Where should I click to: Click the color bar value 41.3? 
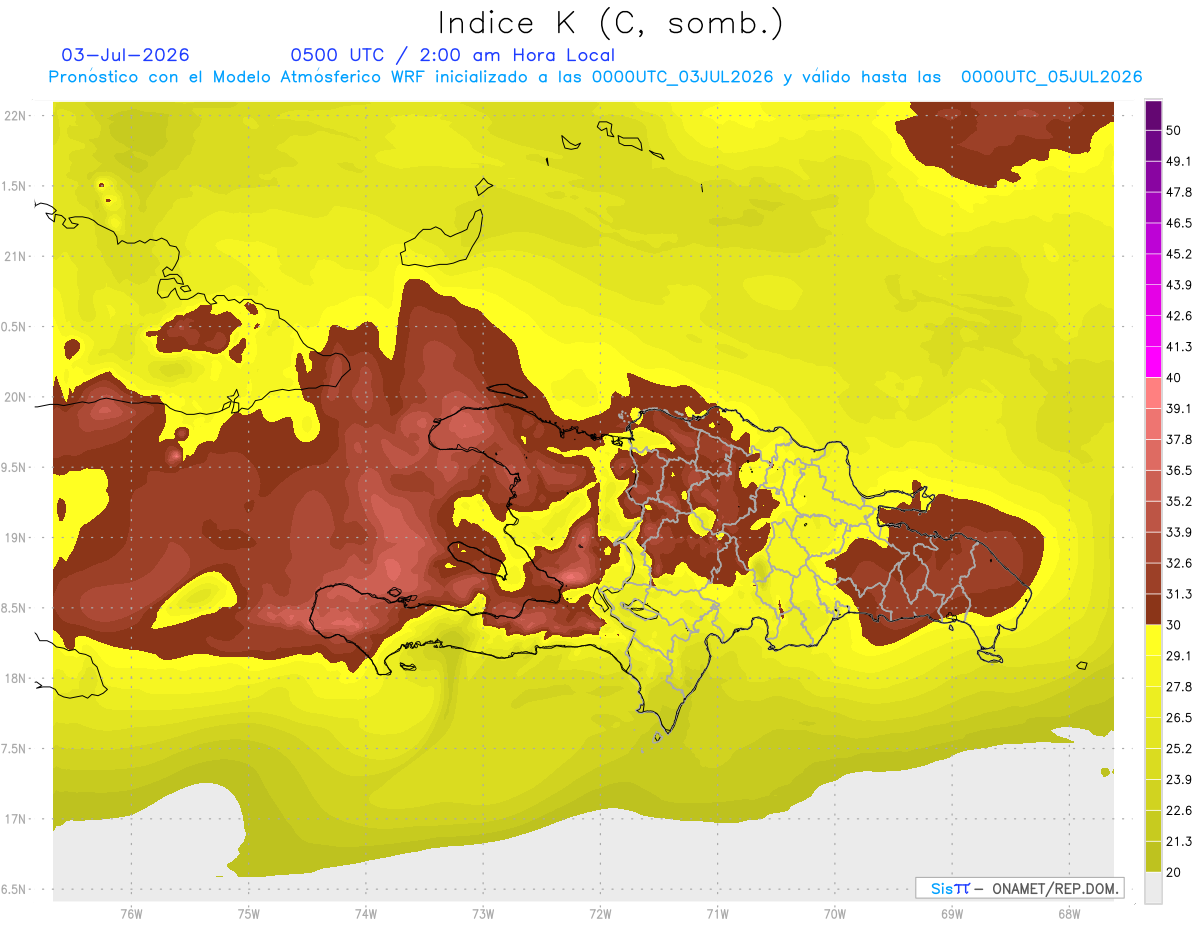pyautogui.click(x=1179, y=347)
